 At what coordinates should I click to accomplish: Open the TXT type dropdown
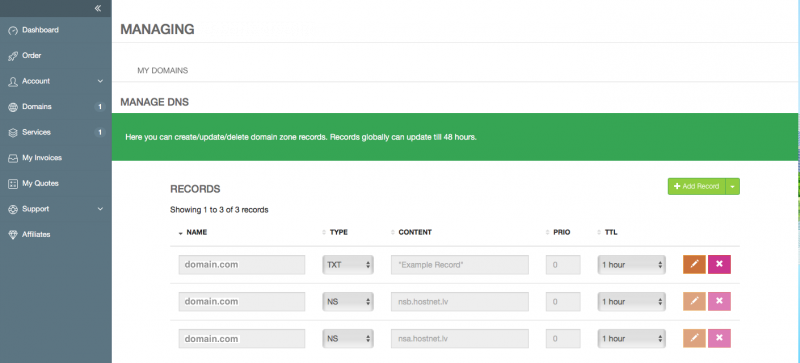347,265
